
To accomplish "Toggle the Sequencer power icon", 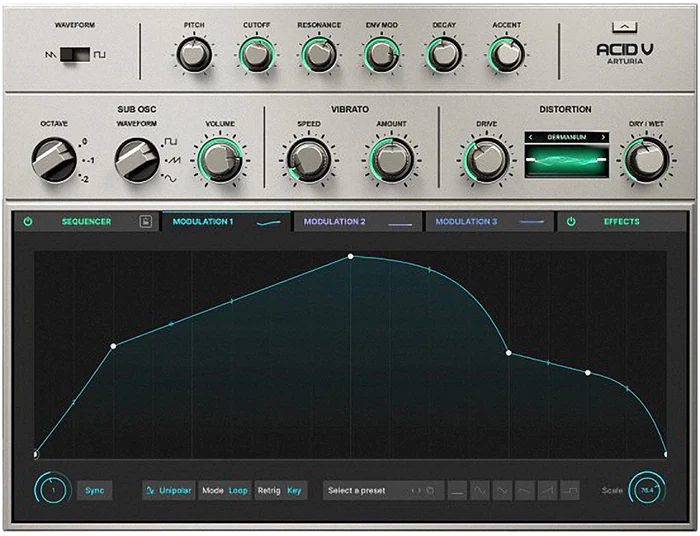I will click(28, 221).
